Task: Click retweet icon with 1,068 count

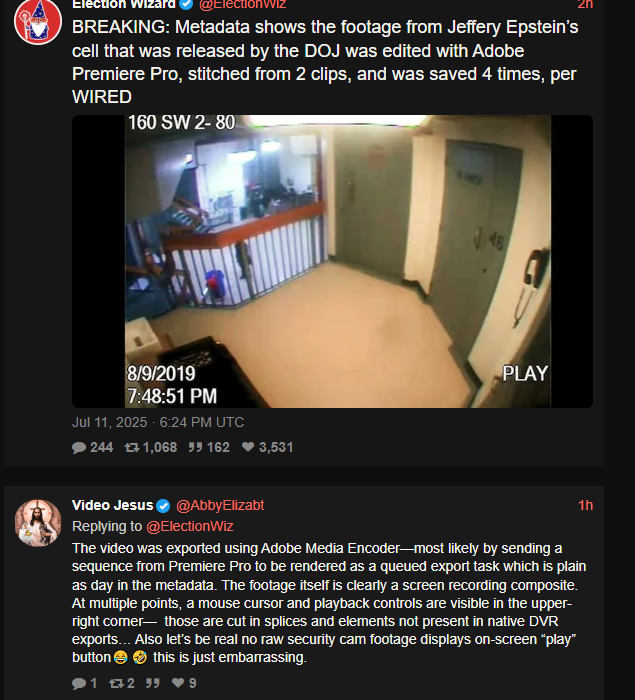Action: point(132,447)
